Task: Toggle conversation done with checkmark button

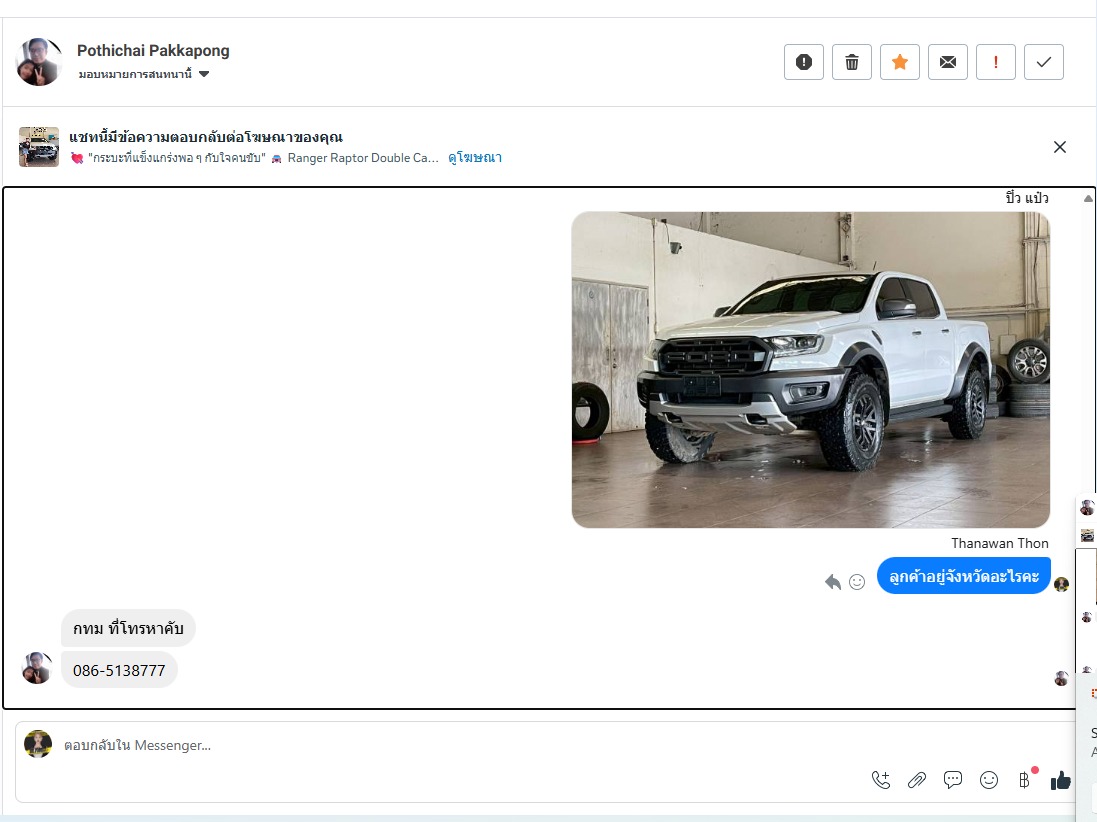Action: point(1043,62)
